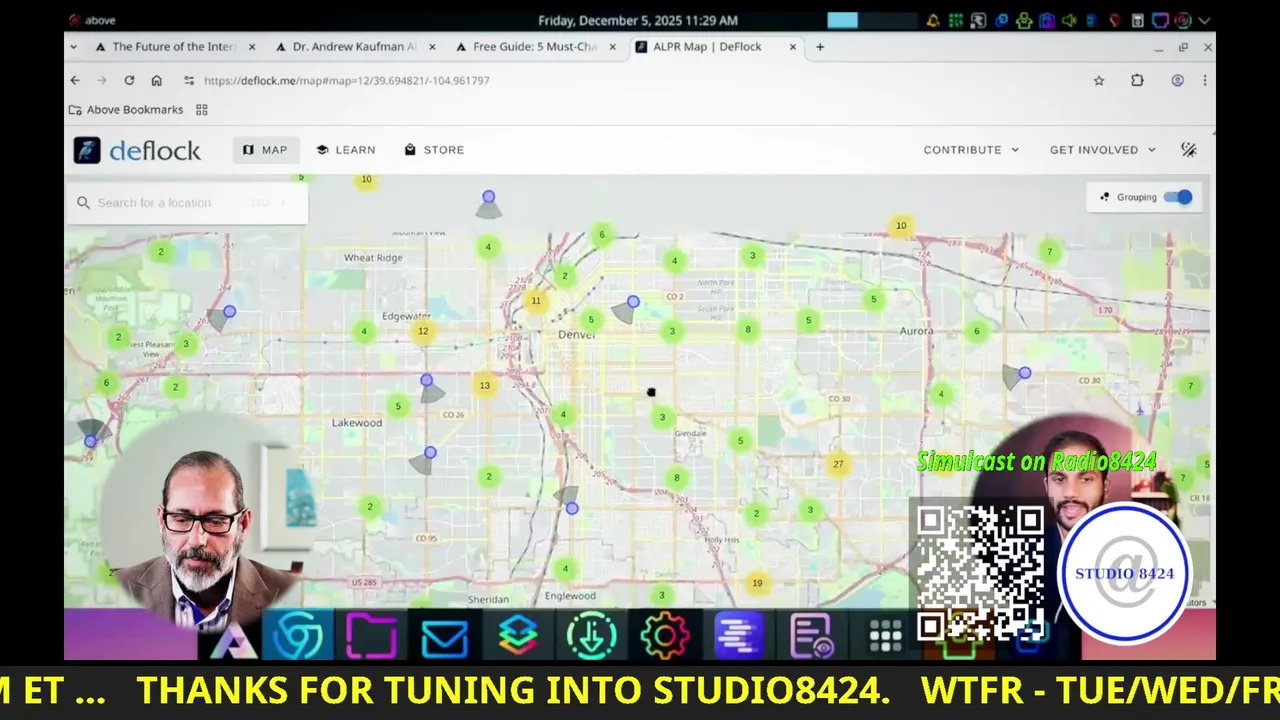This screenshot has width=1280, height=720.
Task: Open the mail envelope icon in dock
Action: coord(444,636)
